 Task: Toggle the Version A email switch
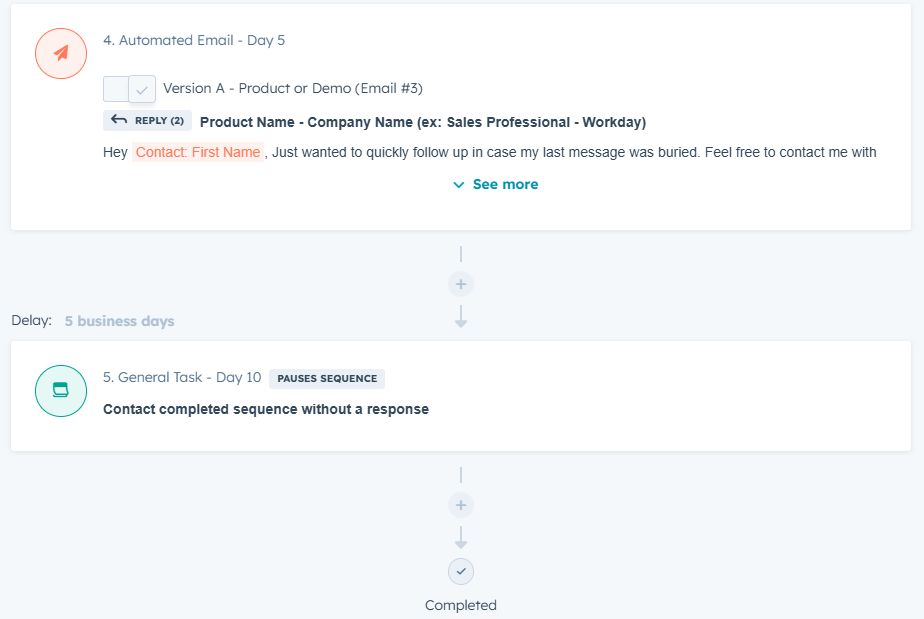129,89
